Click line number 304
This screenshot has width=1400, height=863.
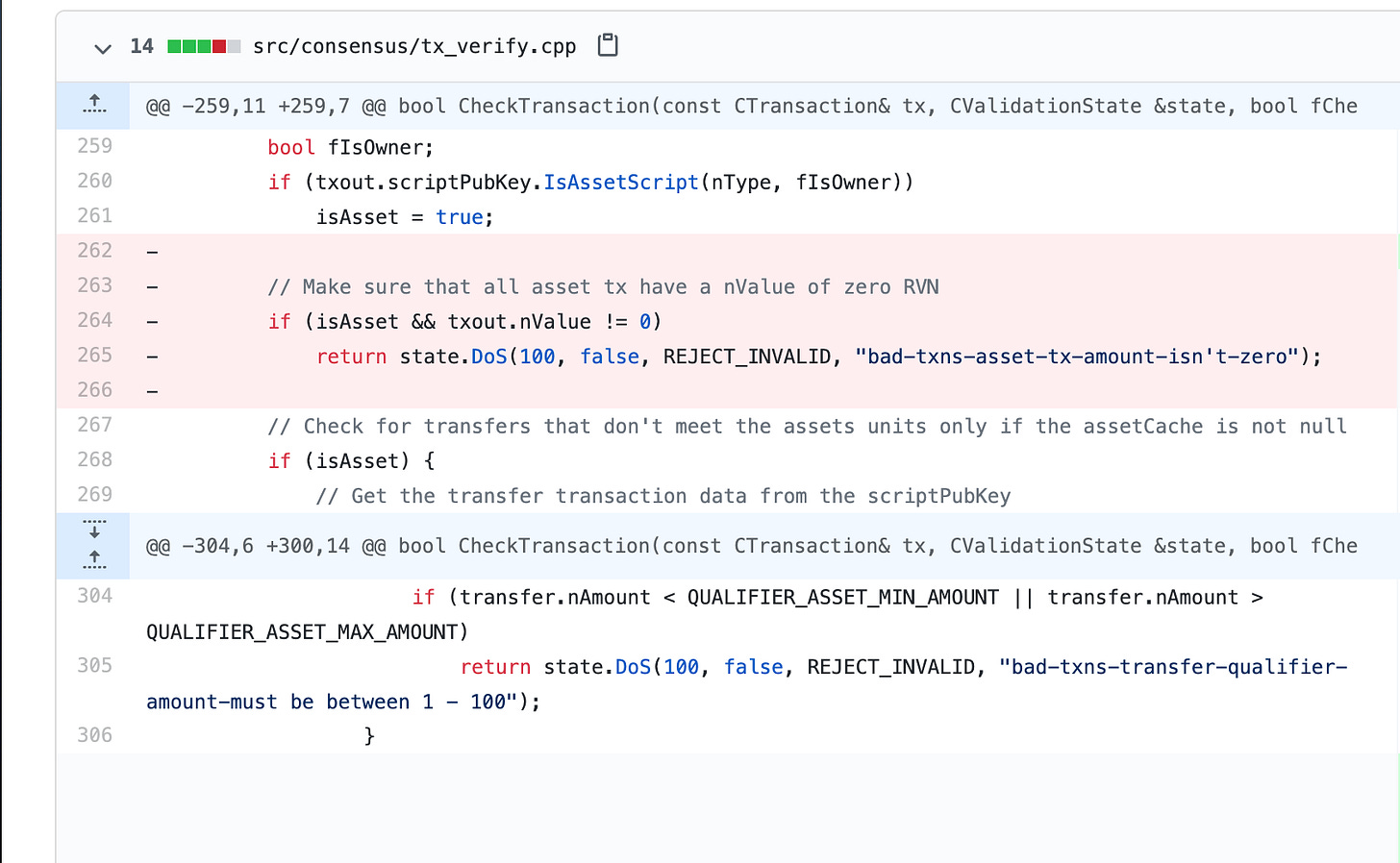click(x=94, y=596)
